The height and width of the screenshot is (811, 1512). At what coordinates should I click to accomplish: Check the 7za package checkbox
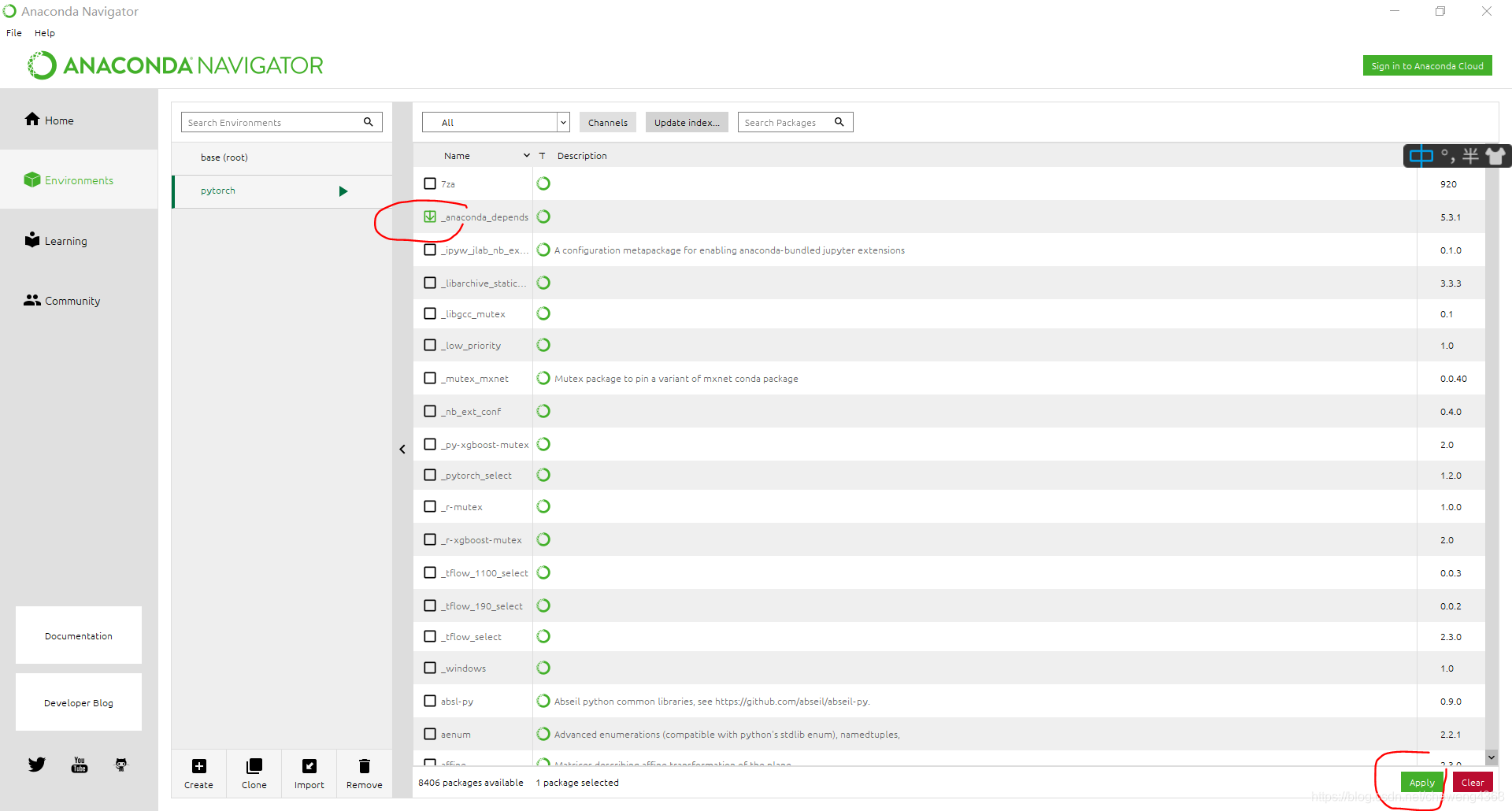430,183
